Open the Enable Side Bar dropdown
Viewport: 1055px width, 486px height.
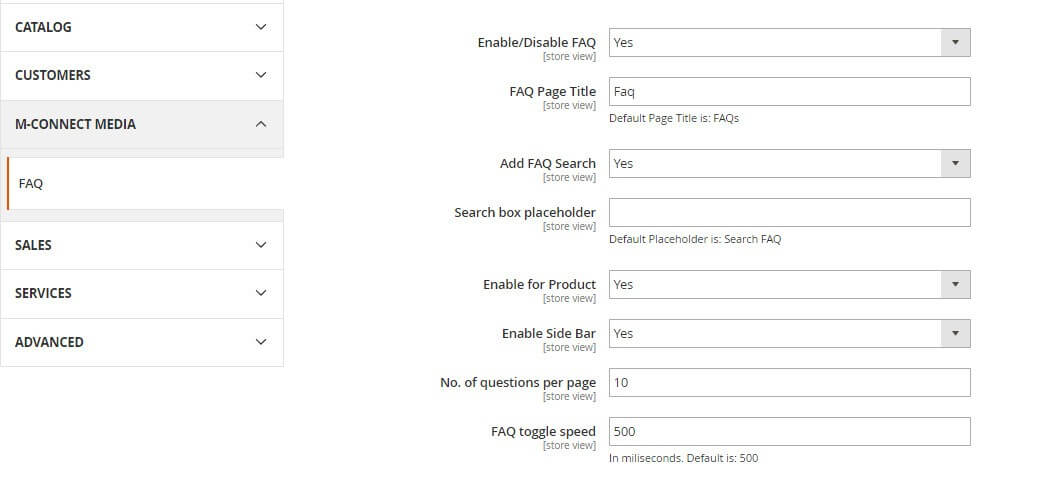tap(789, 333)
